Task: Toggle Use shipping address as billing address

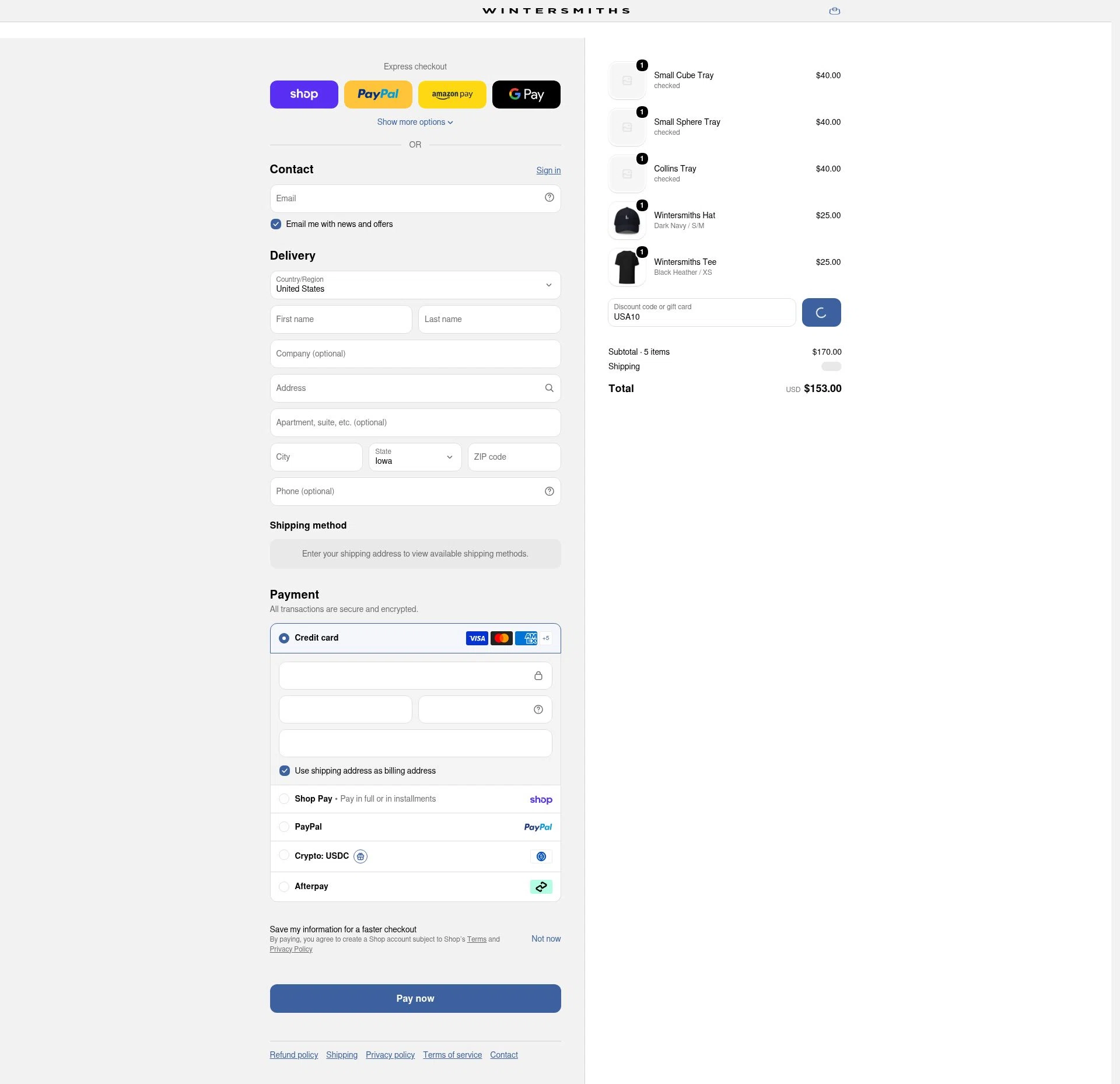Action: click(285, 771)
